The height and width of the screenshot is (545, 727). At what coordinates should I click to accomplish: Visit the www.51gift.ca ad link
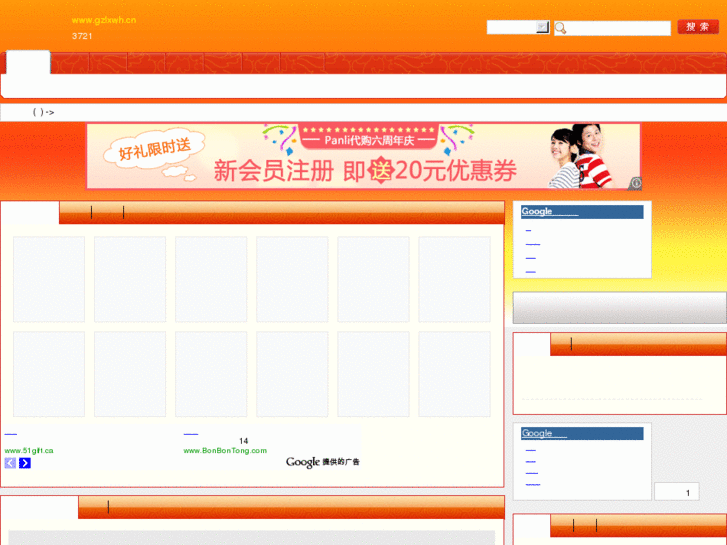point(29,450)
